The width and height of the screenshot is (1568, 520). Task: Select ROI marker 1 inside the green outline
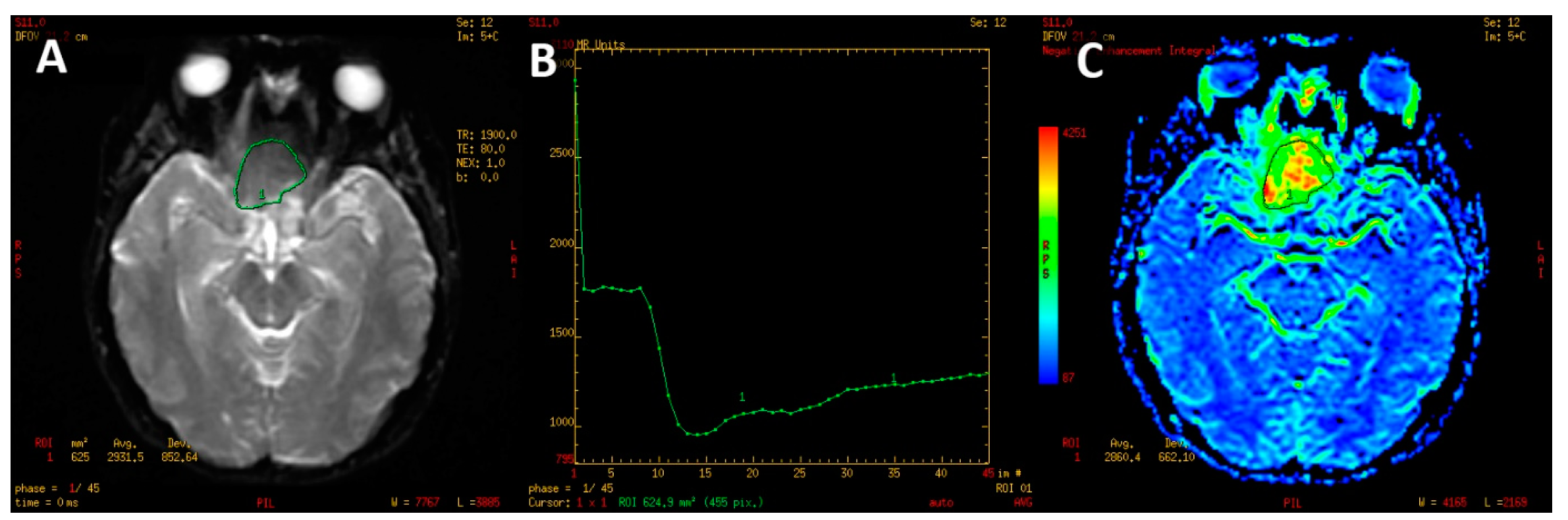(261, 194)
